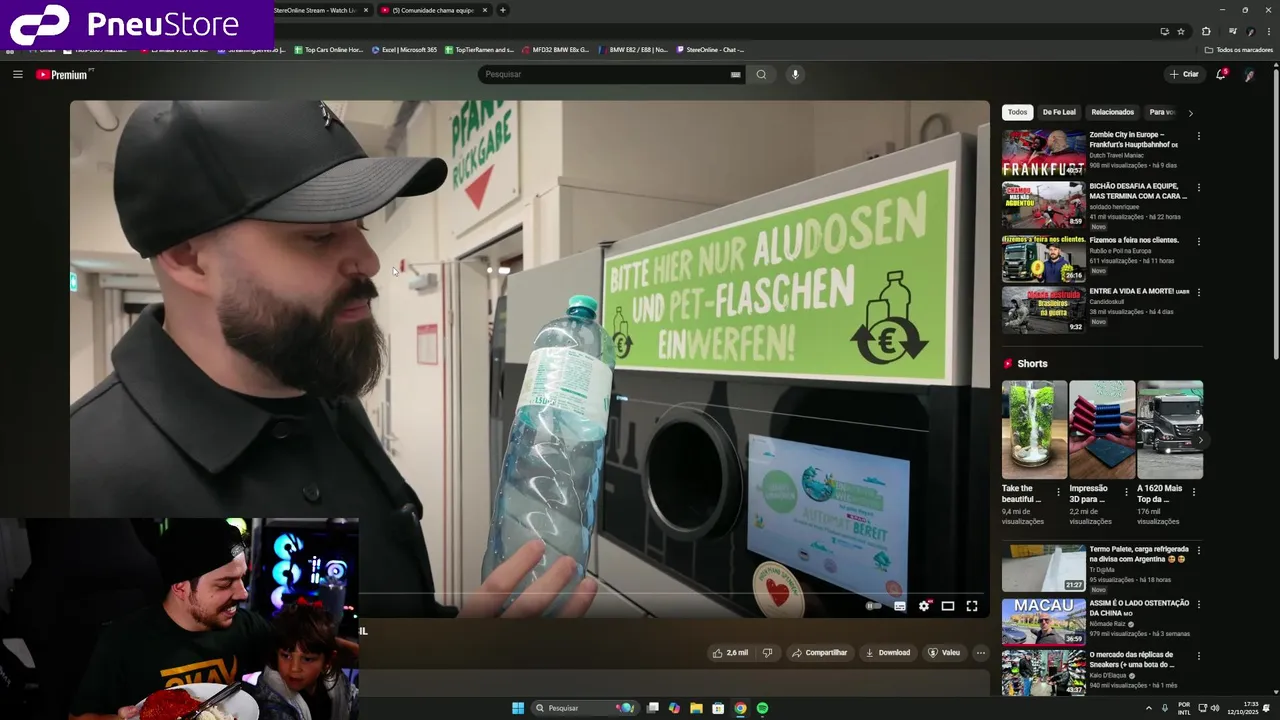Show next Shorts with the arrow
This screenshot has width=1280, height=720.
(x=1201, y=440)
